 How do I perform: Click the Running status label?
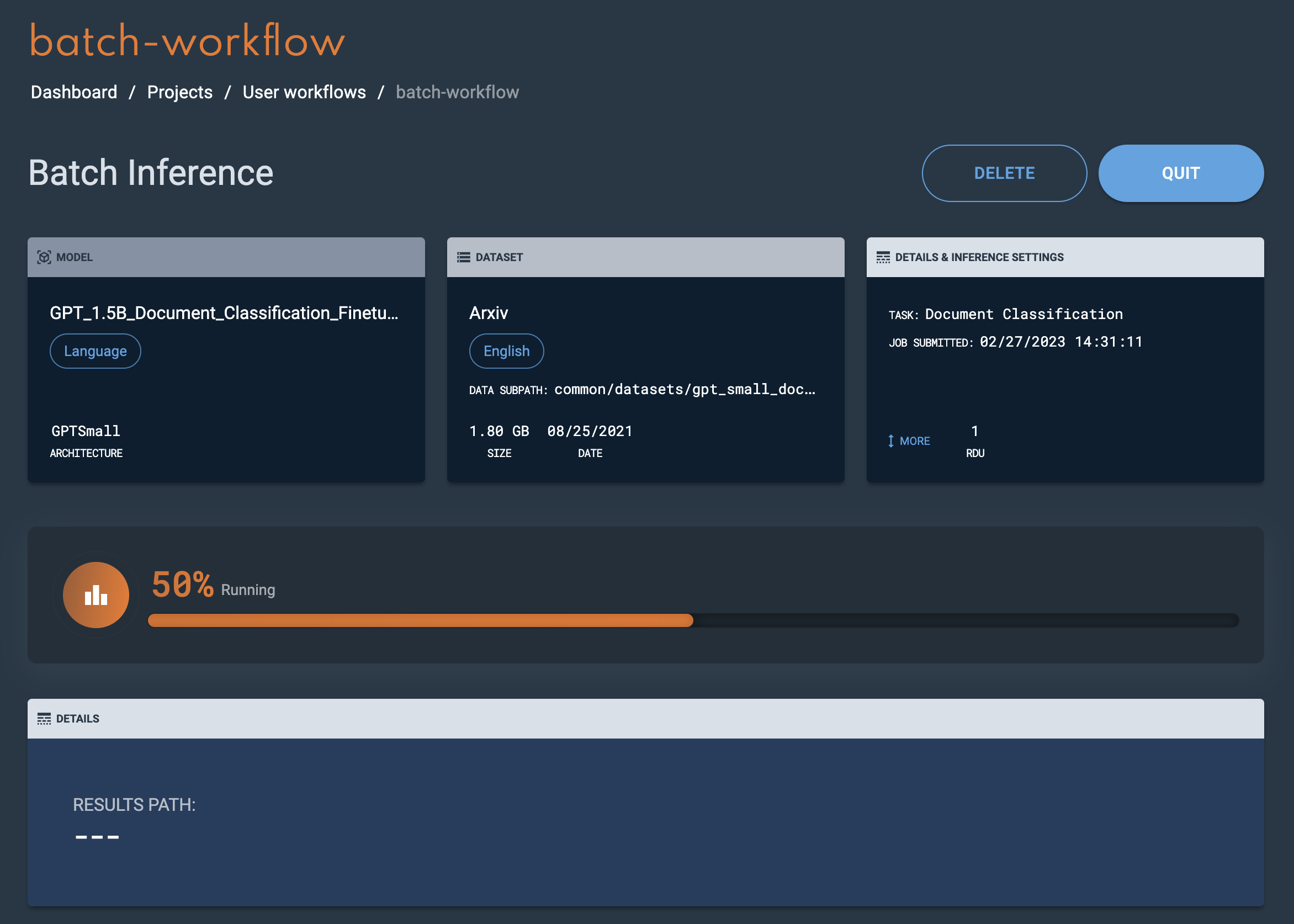tap(248, 590)
